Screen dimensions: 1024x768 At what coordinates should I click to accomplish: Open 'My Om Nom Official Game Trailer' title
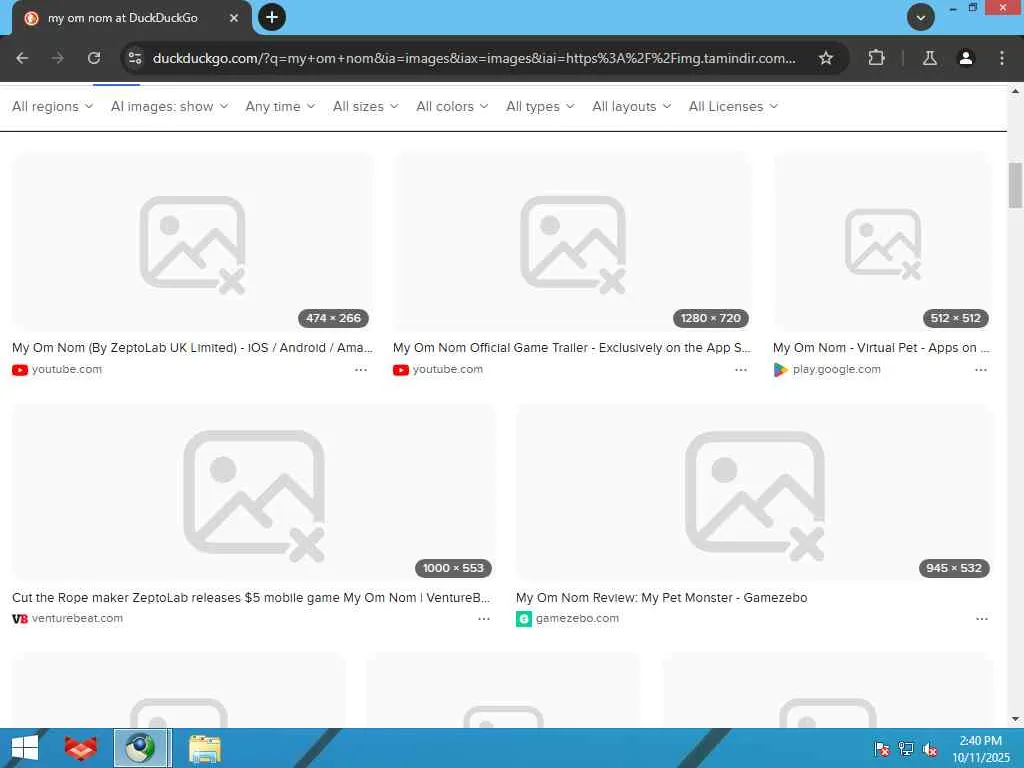pyautogui.click(x=571, y=347)
